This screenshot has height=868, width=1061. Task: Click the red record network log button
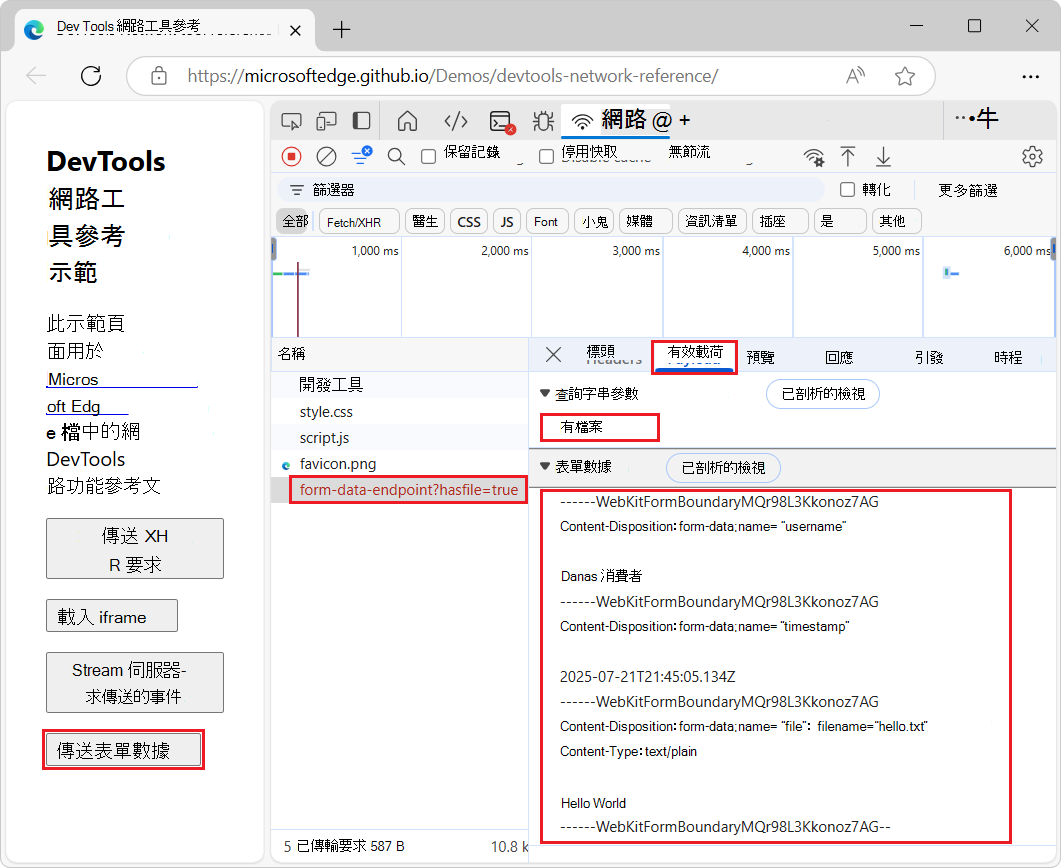point(290,156)
